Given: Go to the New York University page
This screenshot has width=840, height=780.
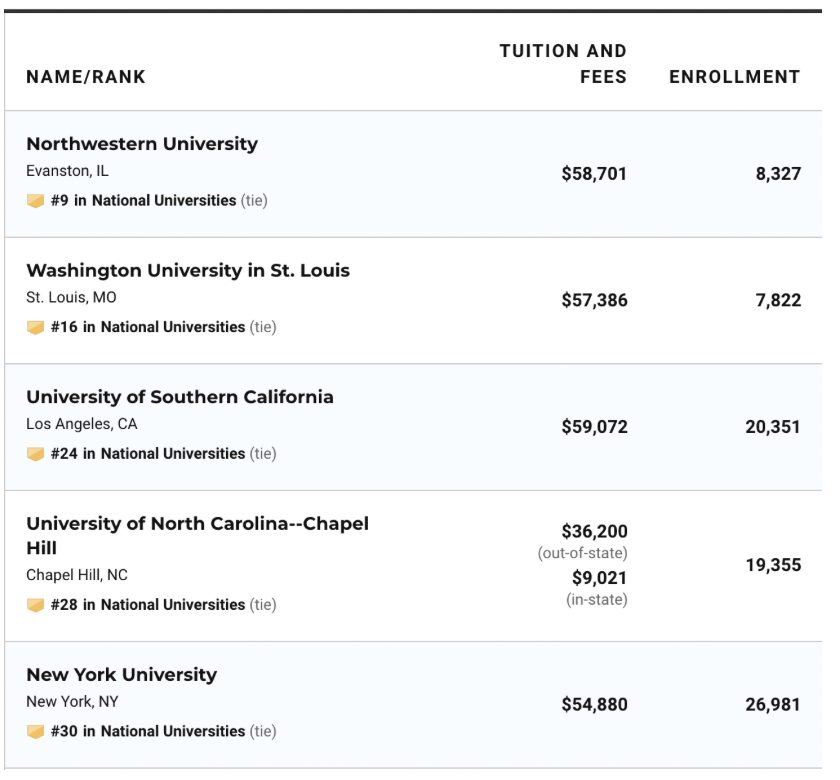Looking at the screenshot, I should tap(121, 675).
